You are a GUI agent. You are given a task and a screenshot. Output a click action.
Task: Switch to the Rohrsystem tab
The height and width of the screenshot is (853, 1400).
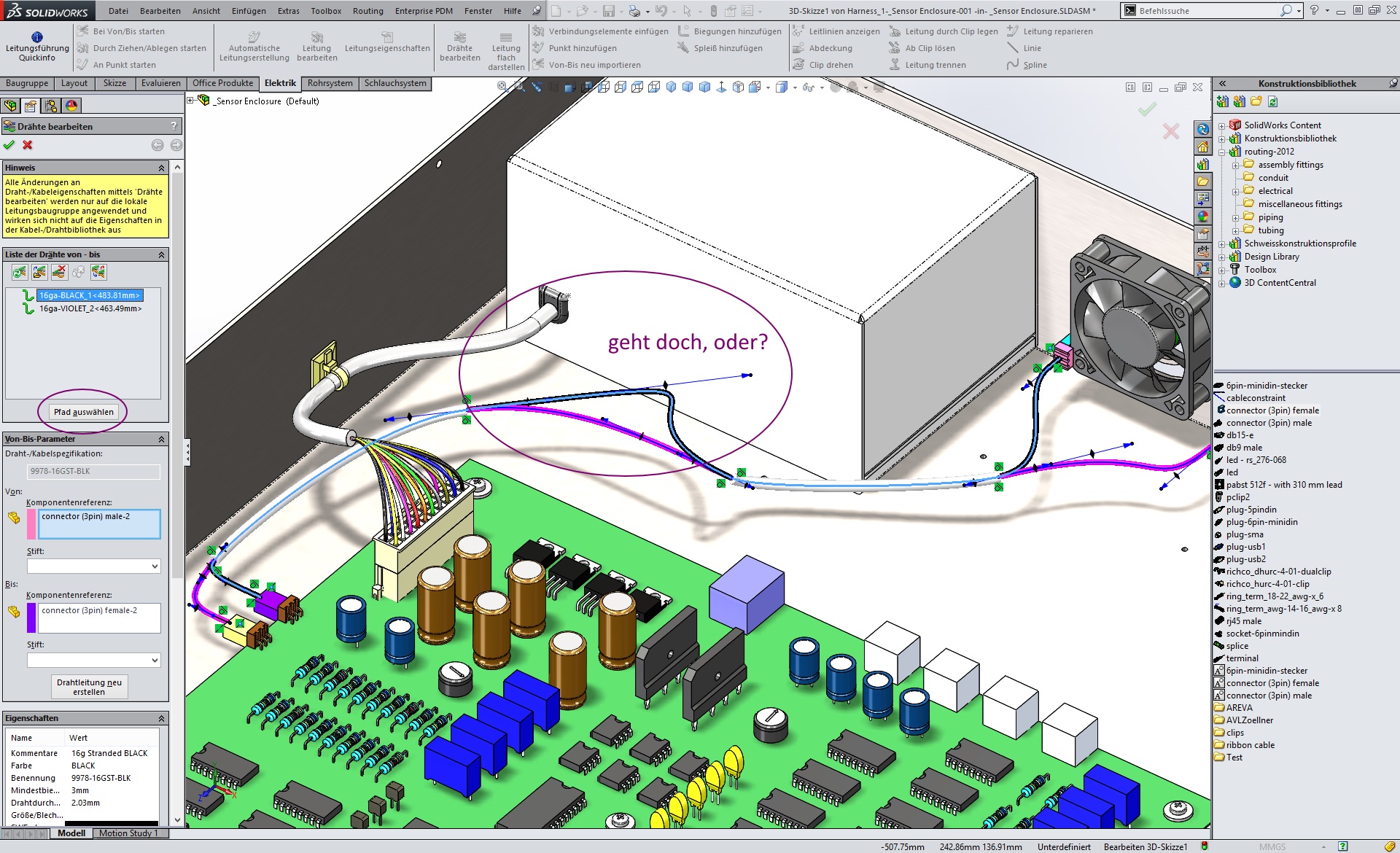pos(330,83)
